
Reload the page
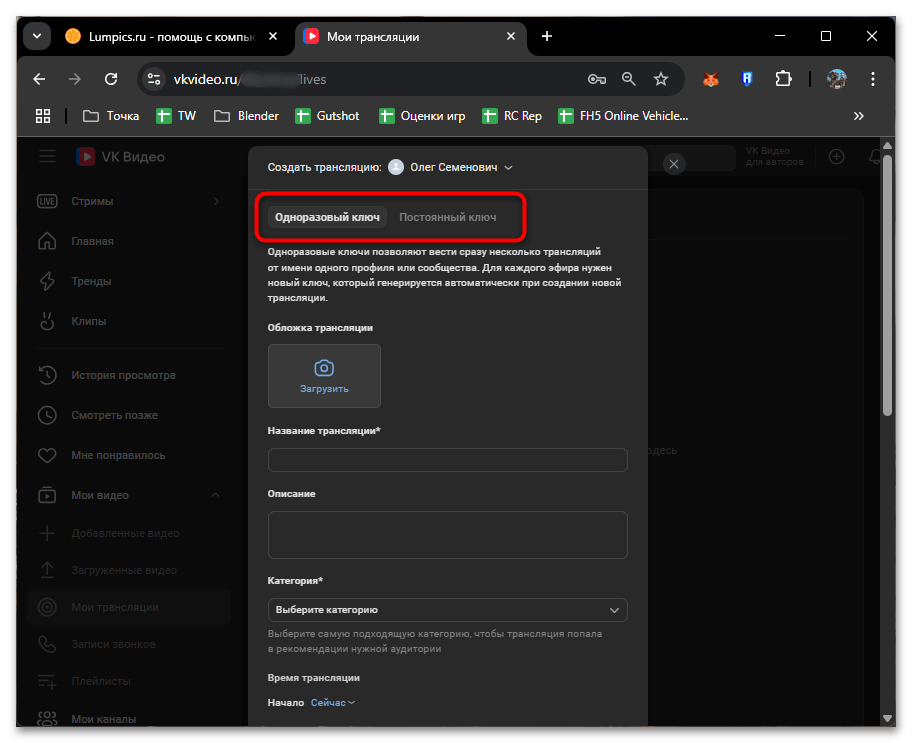point(111,79)
